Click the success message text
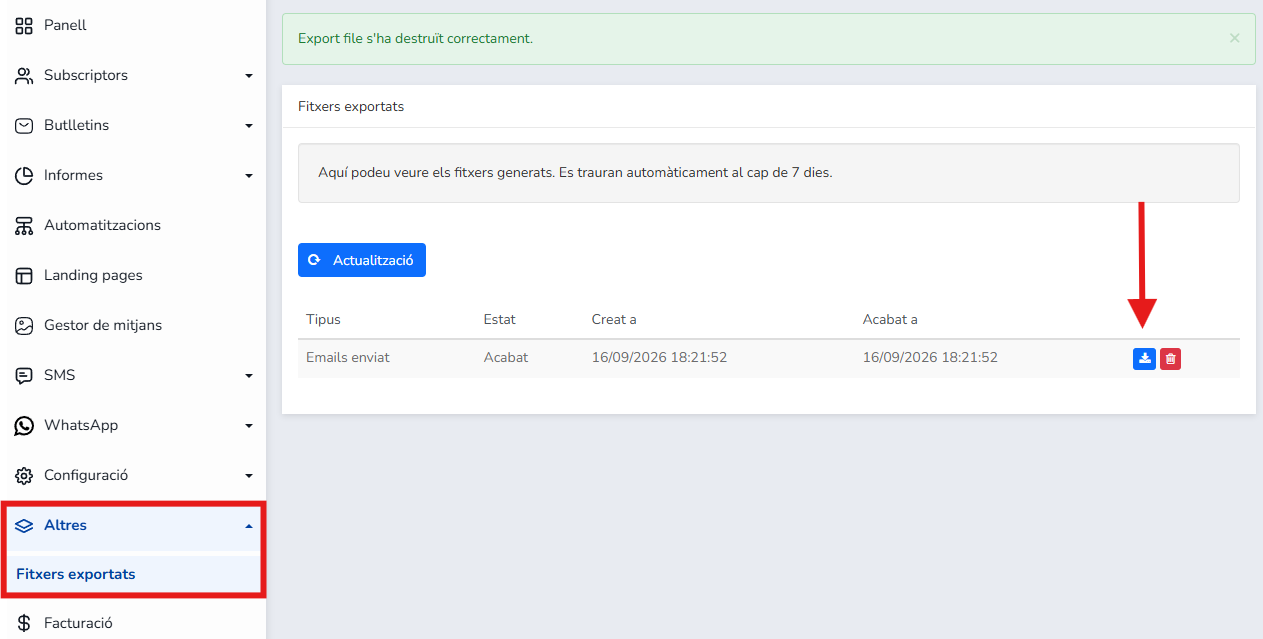Image resolution: width=1263 pixels, height=639 pixels. [x=415, y=38]
